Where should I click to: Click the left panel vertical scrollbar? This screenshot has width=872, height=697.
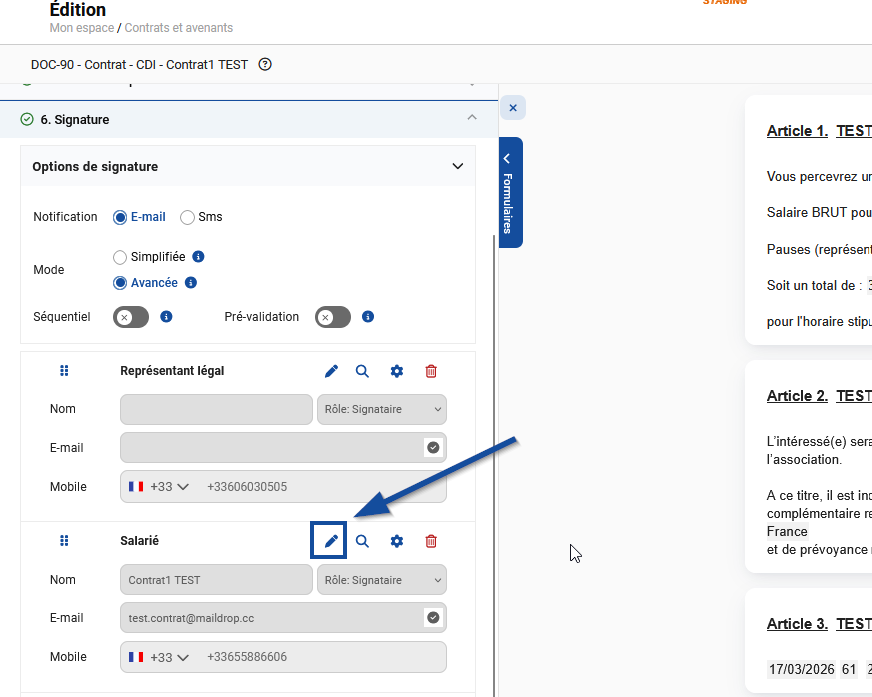(x=493, y=464)
